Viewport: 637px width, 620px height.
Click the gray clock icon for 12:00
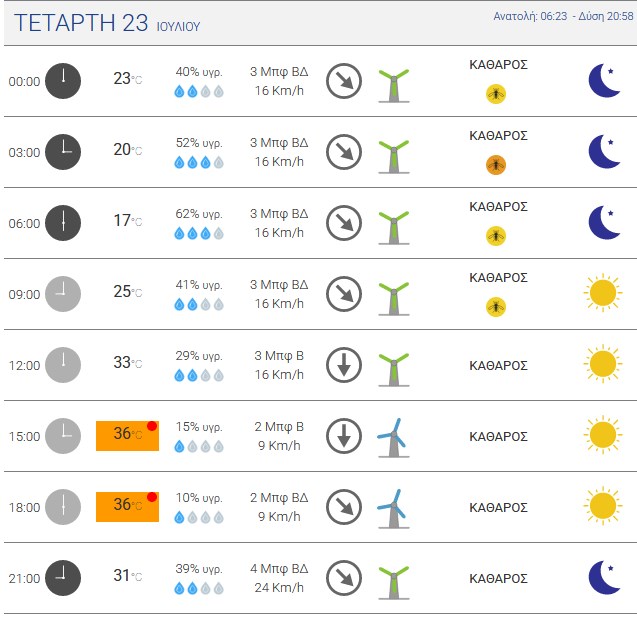pyautogui.click(x=63, y=365)
